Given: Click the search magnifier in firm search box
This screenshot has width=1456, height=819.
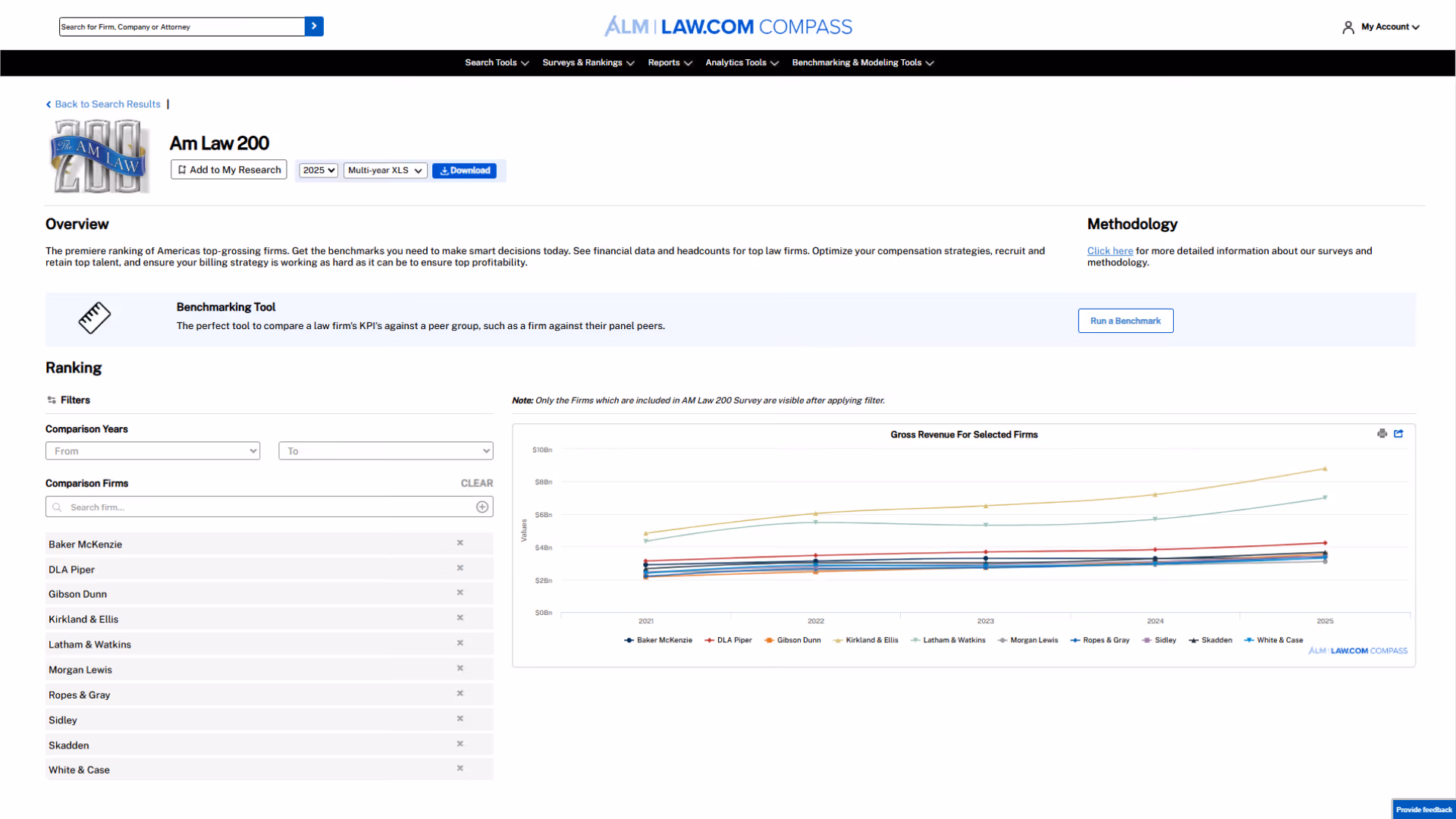Looking at the screenshot, I should click(58, 507).
